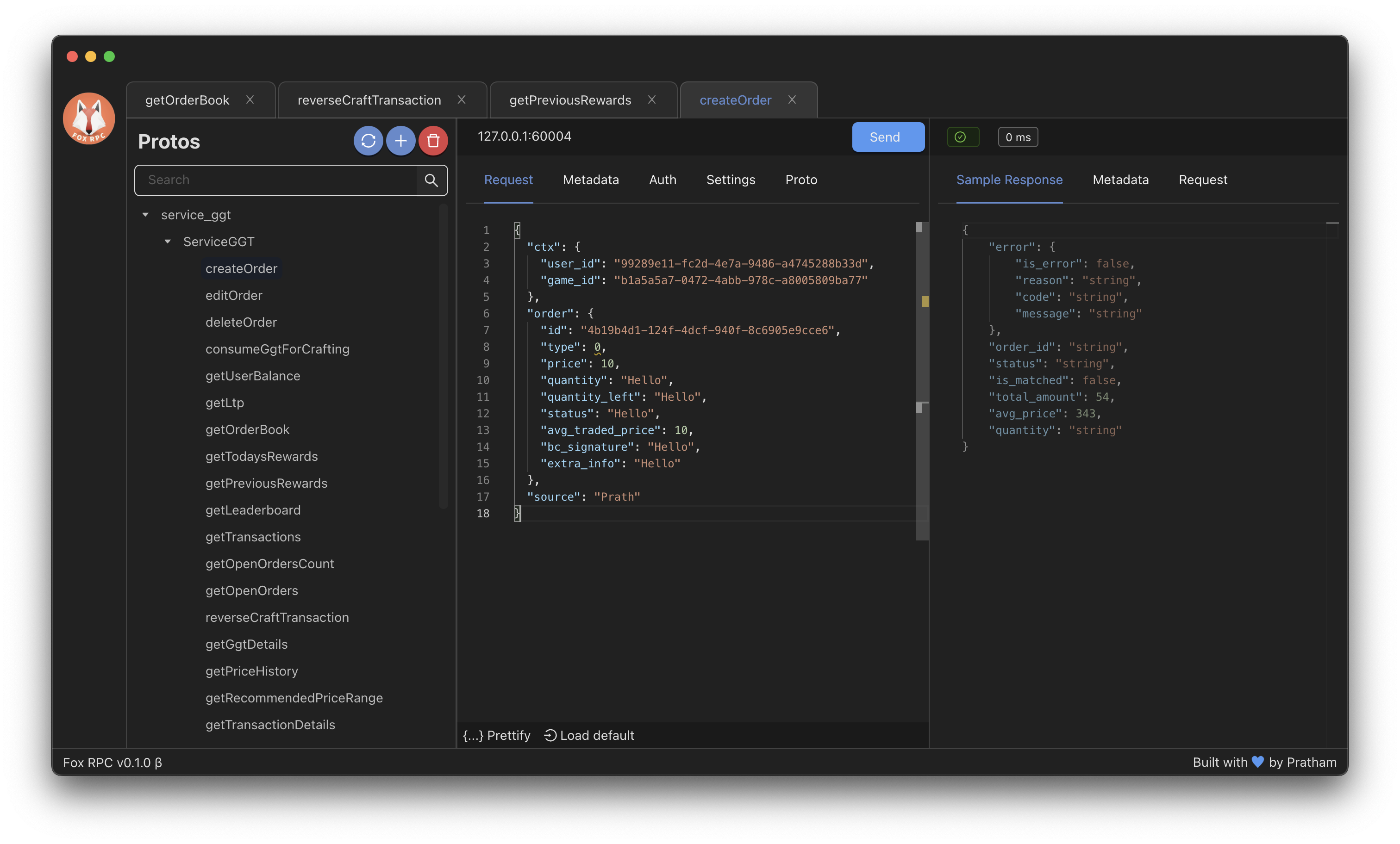Click the search magnifier icon
This screenshot has height=844, width=1400.
pyautogui.click(x=431, y=180)
